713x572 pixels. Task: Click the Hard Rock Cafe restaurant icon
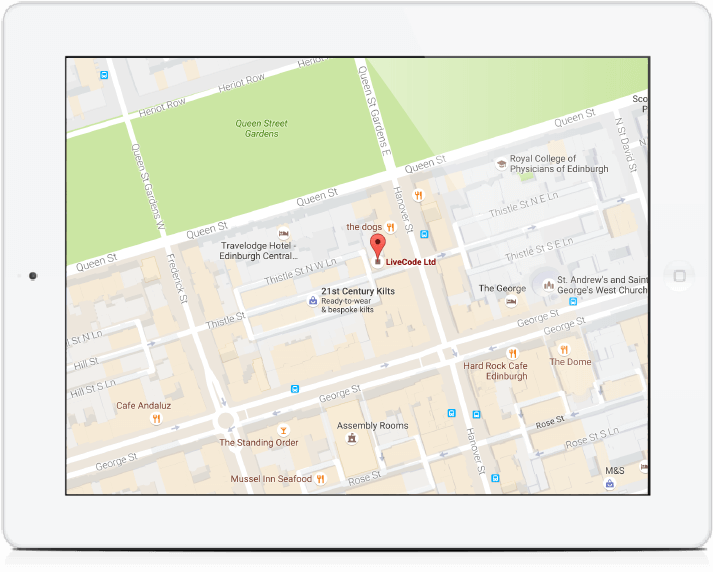click(513, 353)
